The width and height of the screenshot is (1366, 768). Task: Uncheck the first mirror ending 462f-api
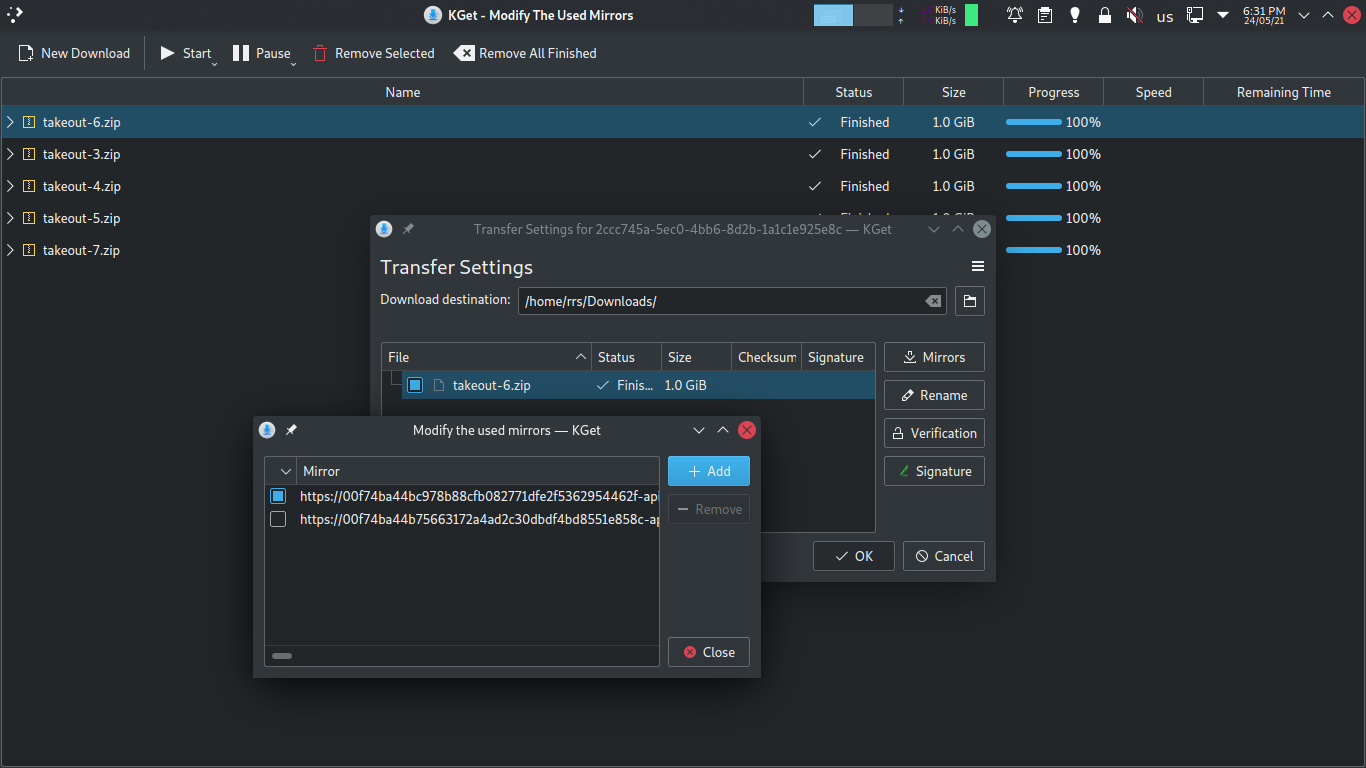point(278,496)
